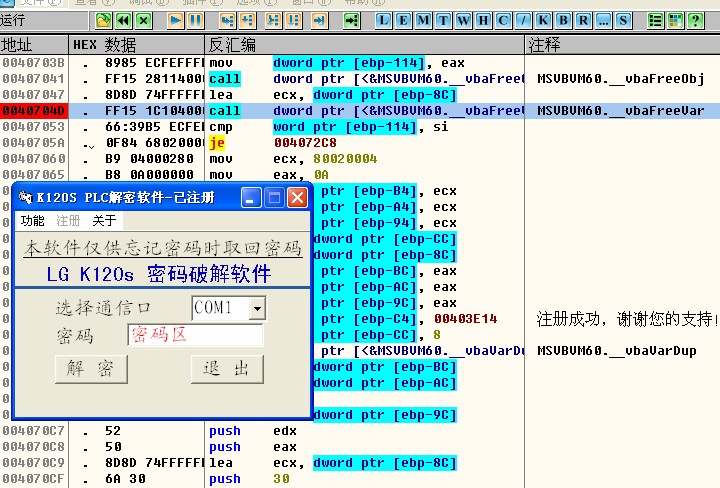Click the 密码区 password field
720x488 pixels.
tap(195, 335)
